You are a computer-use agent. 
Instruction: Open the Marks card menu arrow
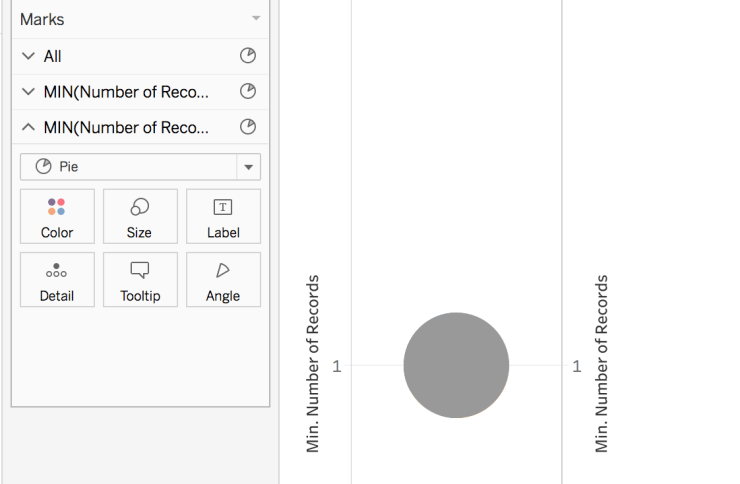pyautogui.click(x=256, y=19)
